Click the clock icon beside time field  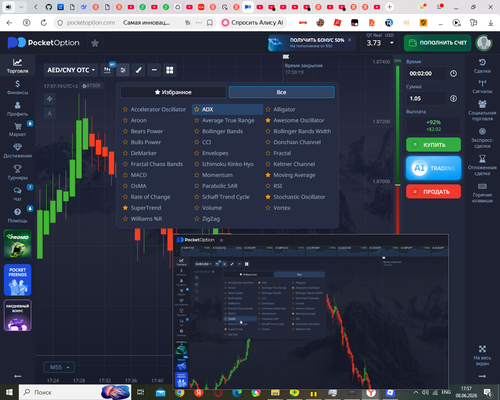click(x=453, y=73)
